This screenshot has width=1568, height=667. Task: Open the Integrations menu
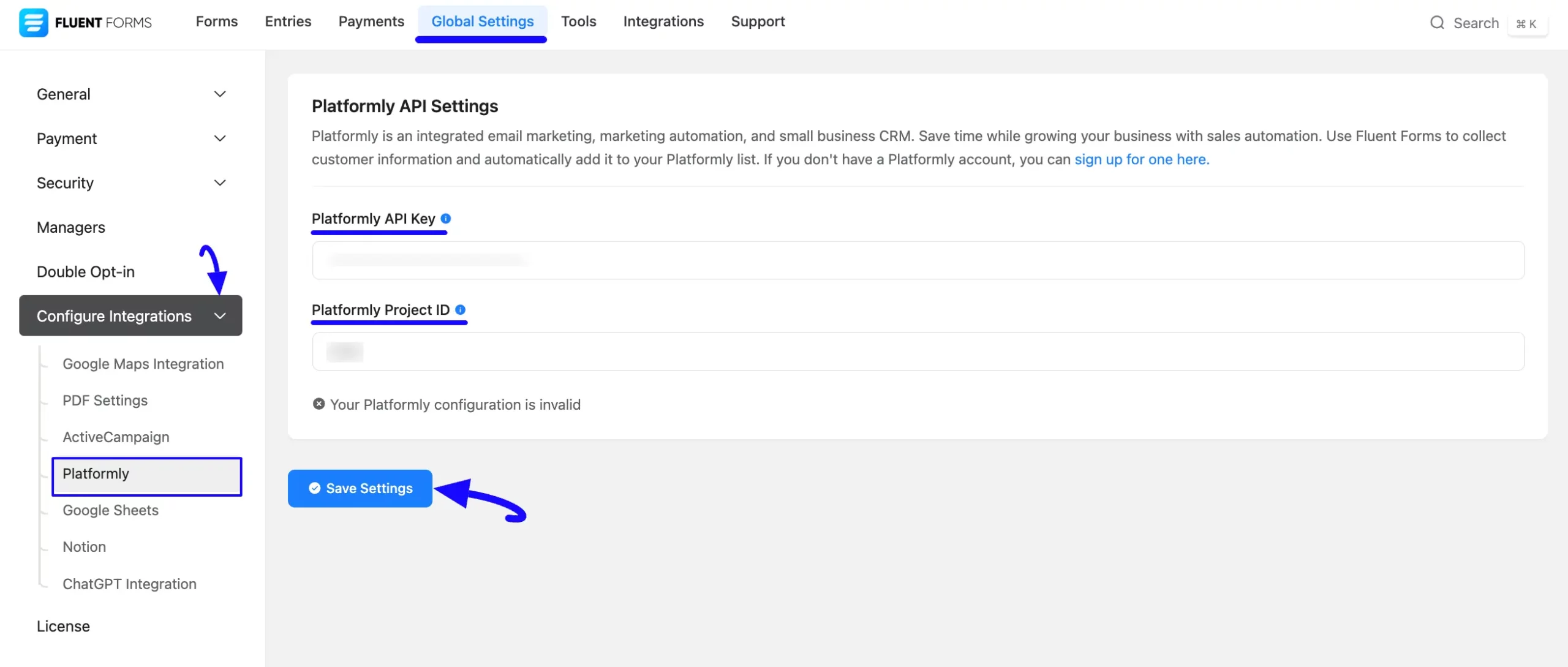[663, 21]
